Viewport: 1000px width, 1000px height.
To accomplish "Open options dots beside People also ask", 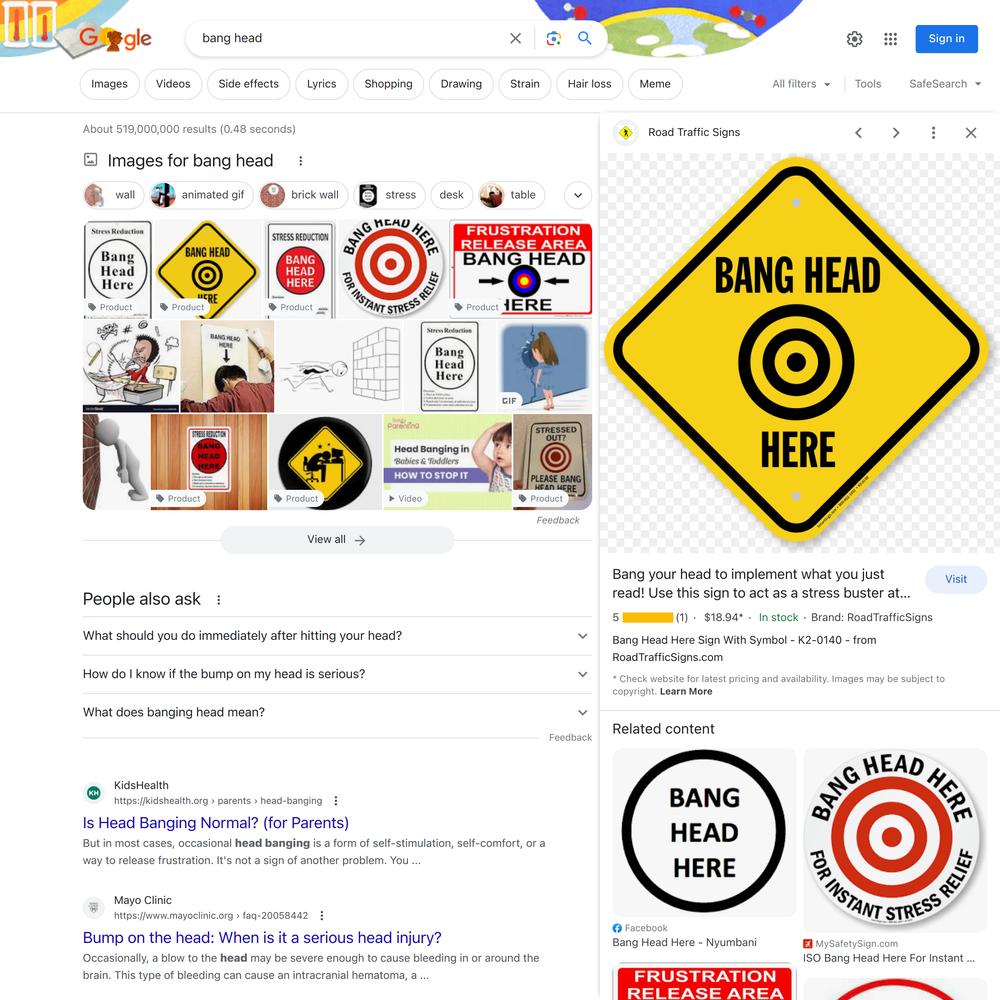I will click(219, 599).
